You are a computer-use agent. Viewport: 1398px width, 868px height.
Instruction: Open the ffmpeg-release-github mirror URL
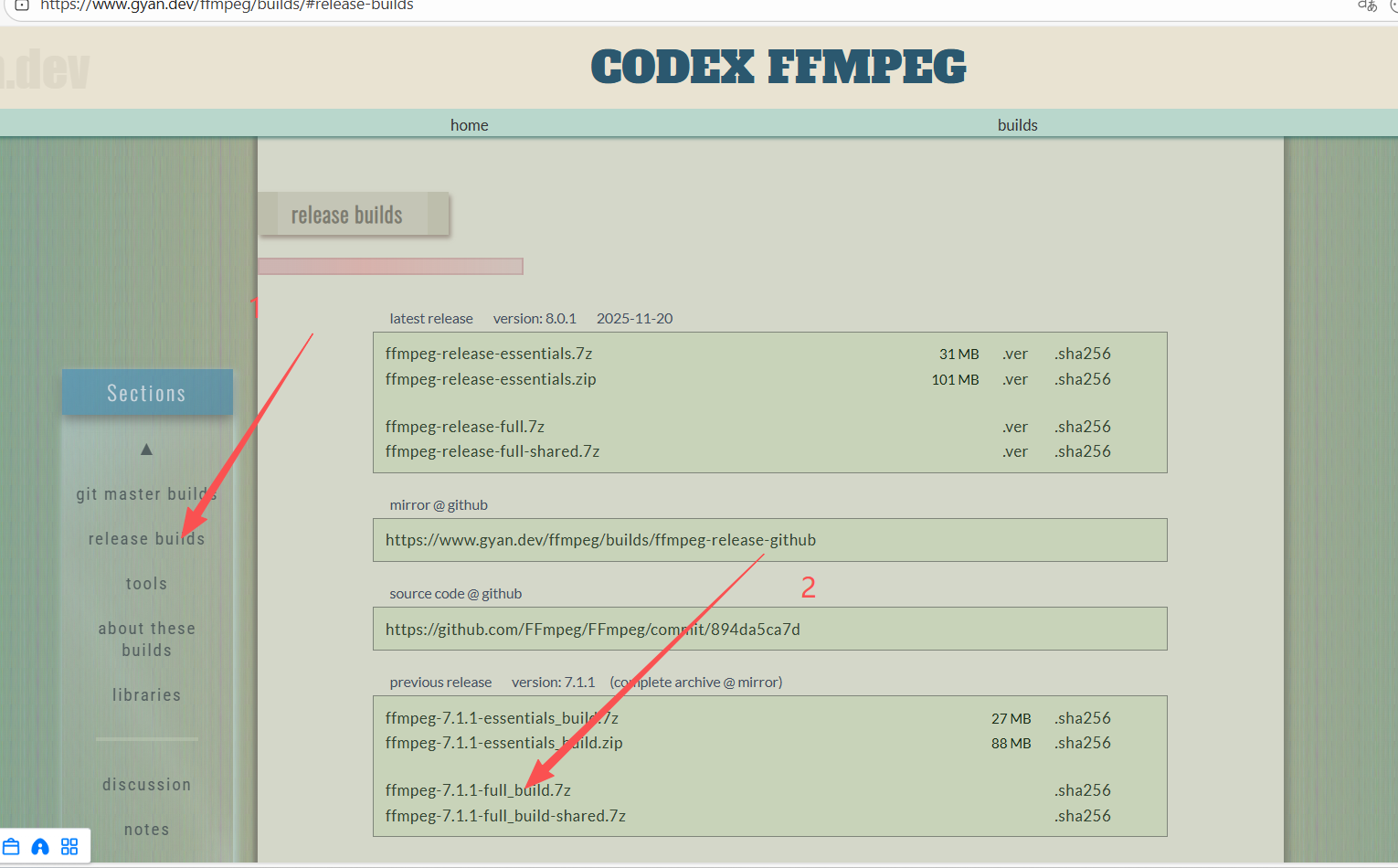pos(600,540)
